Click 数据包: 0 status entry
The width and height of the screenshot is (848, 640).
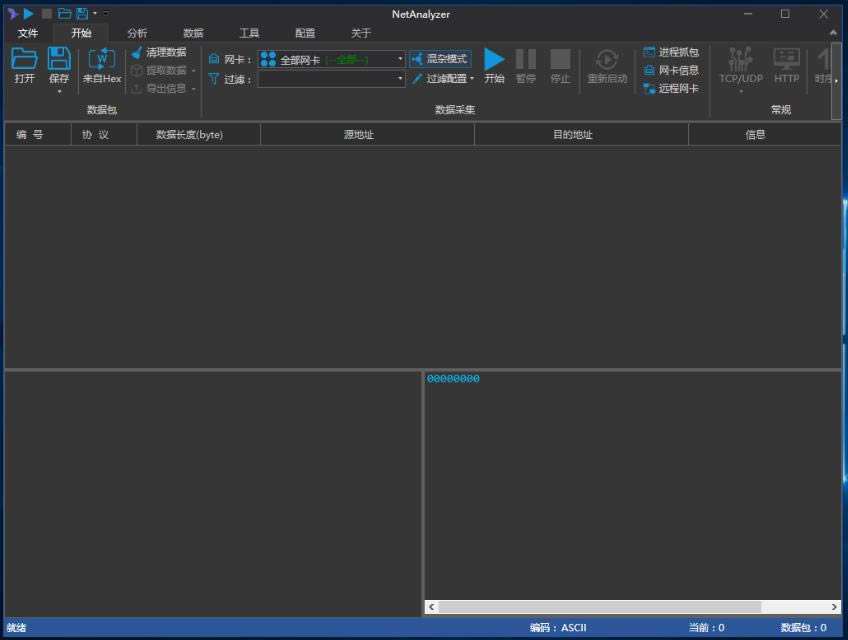coord(804,628)
